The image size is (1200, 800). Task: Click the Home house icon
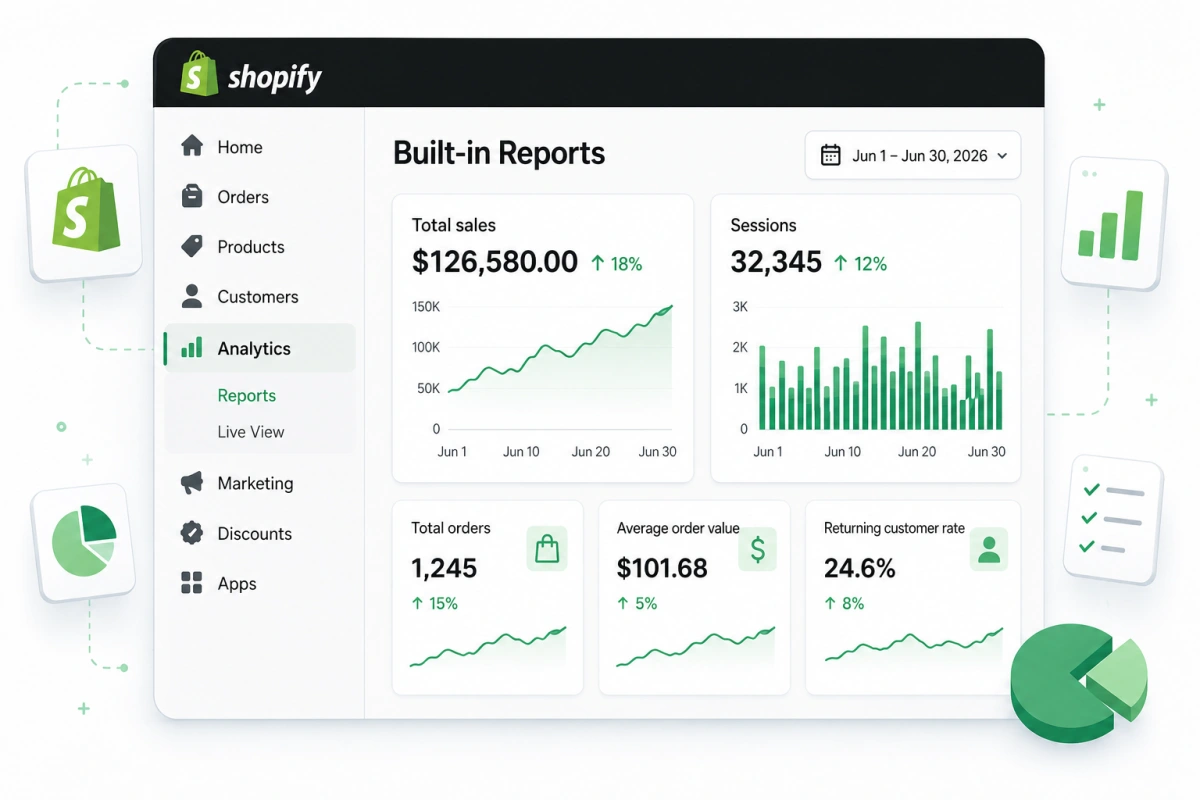click(192, 146)
